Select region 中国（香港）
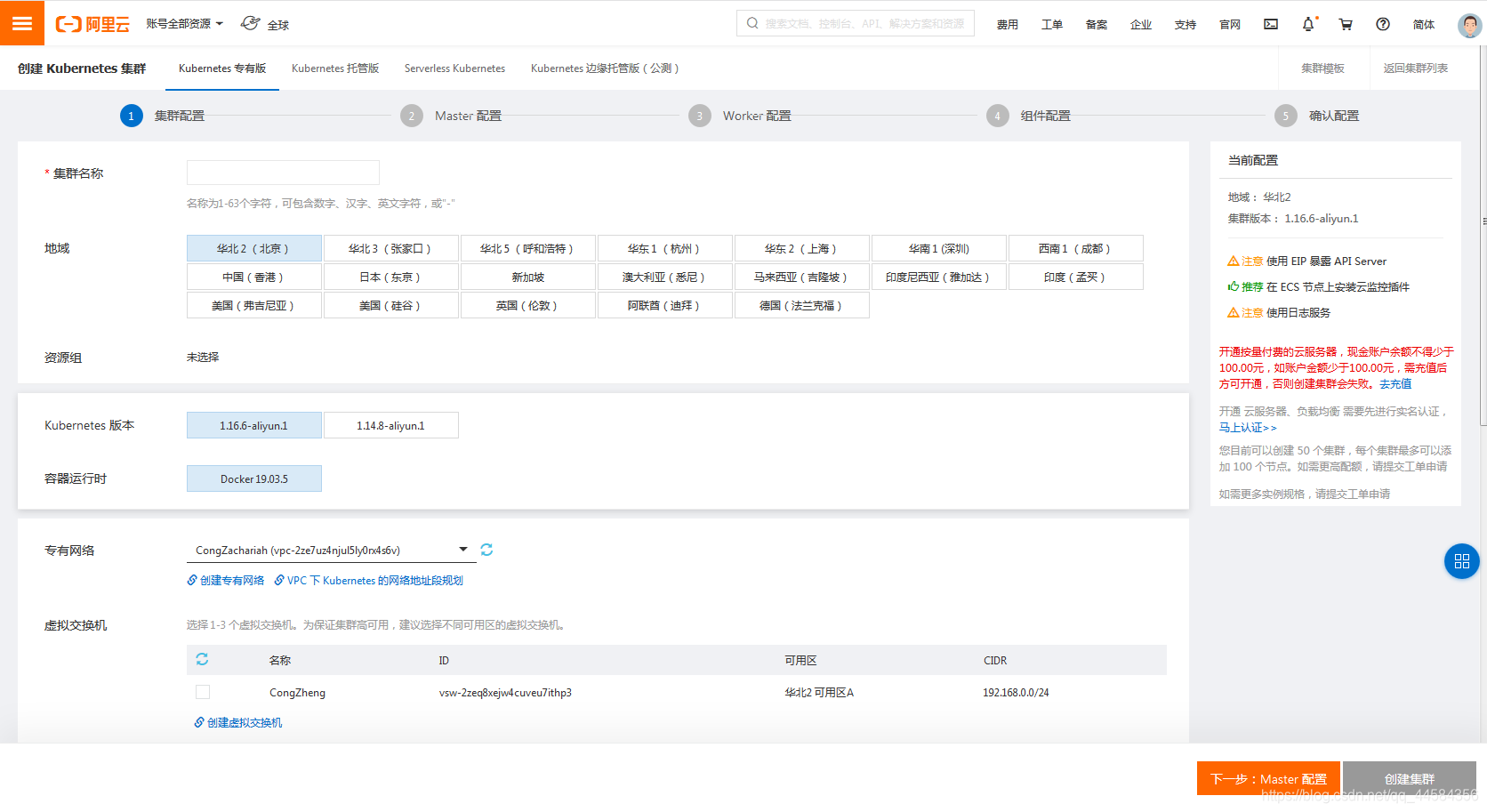1487x812 pixels. tap(254, 277)
